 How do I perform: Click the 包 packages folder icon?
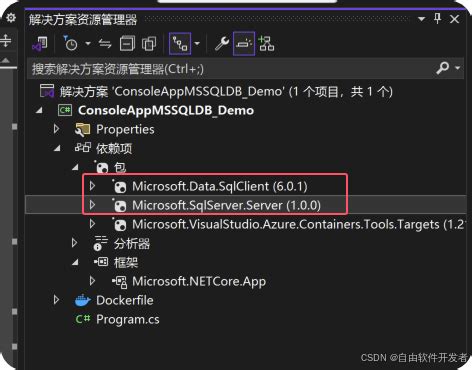click(101, 167)
